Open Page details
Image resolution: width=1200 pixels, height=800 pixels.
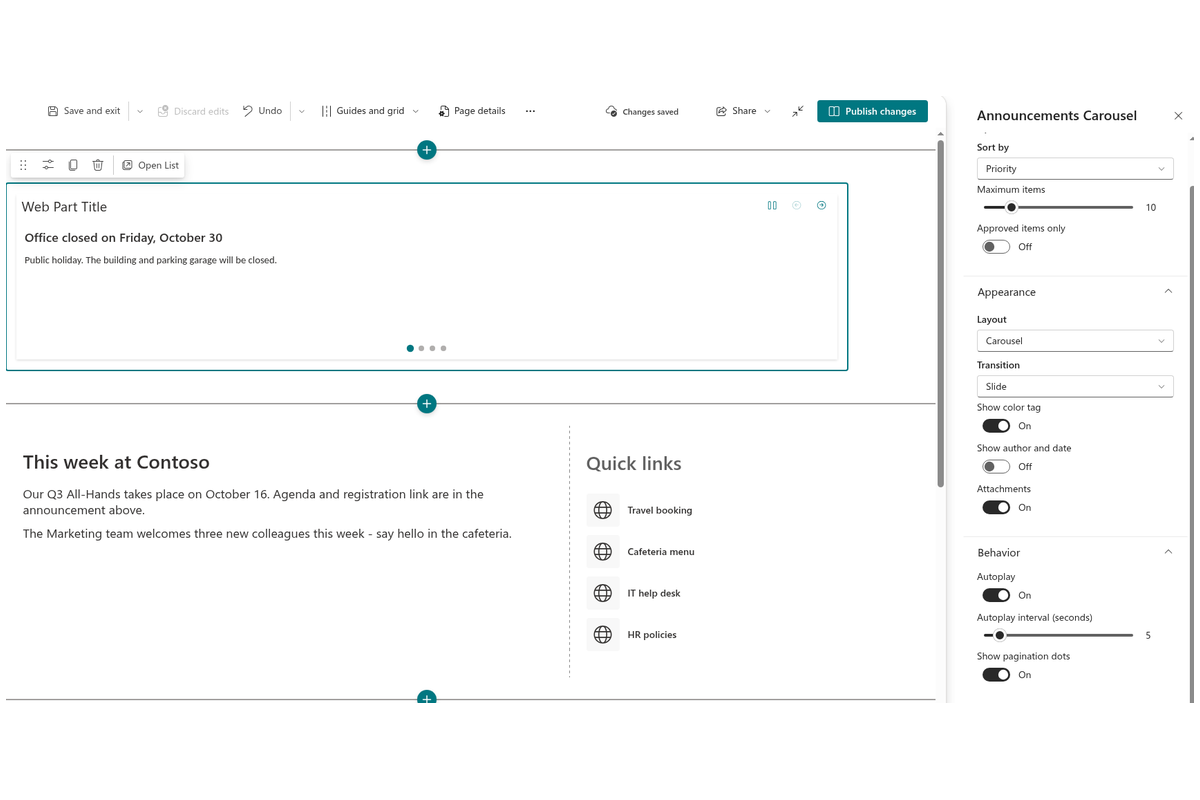tap(472, 111)
